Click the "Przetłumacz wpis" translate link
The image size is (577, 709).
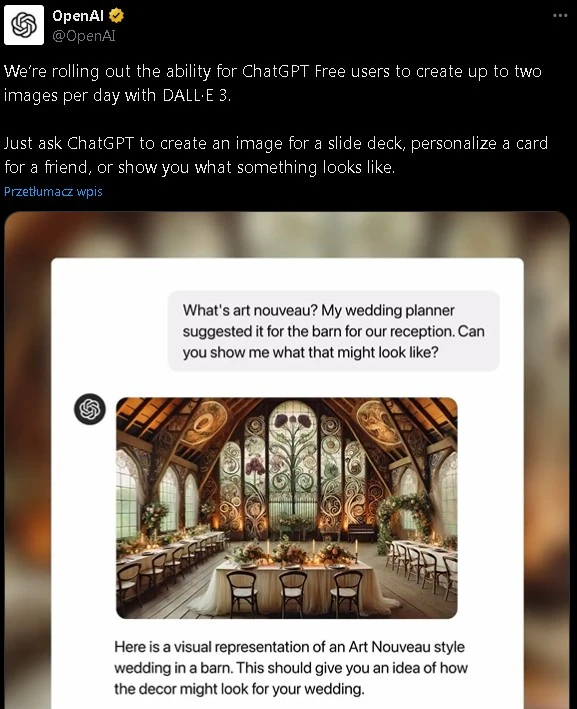tap(53, 192)
